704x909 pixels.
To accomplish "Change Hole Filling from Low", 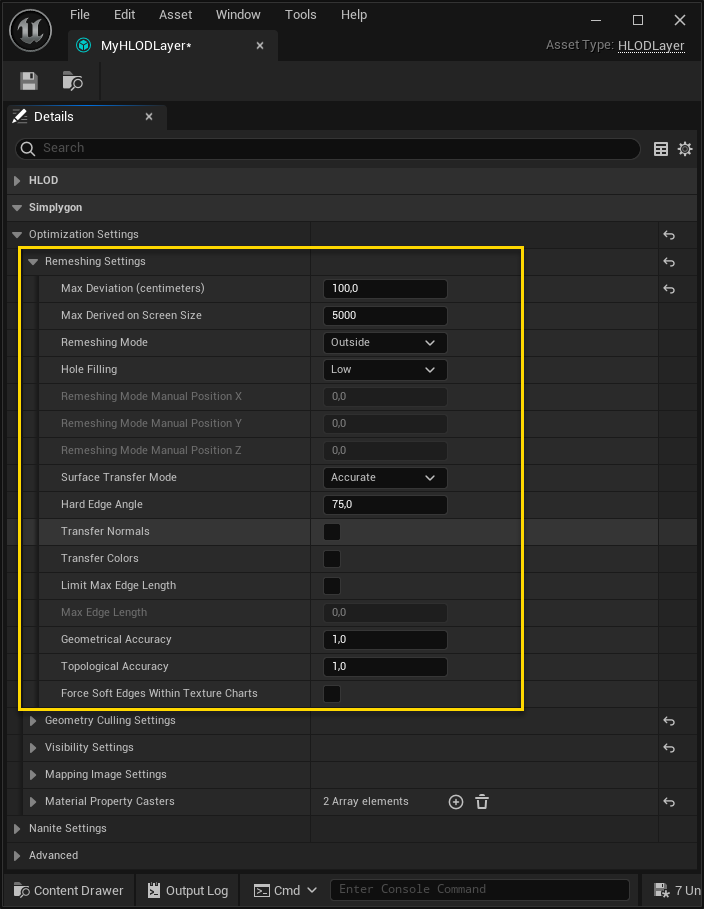I will pyautogui.click(x=384, y=369).
